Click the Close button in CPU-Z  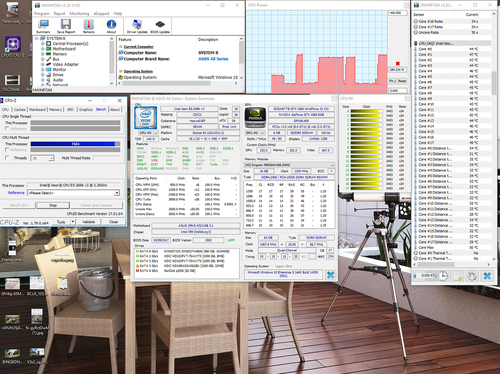(113, 222)
